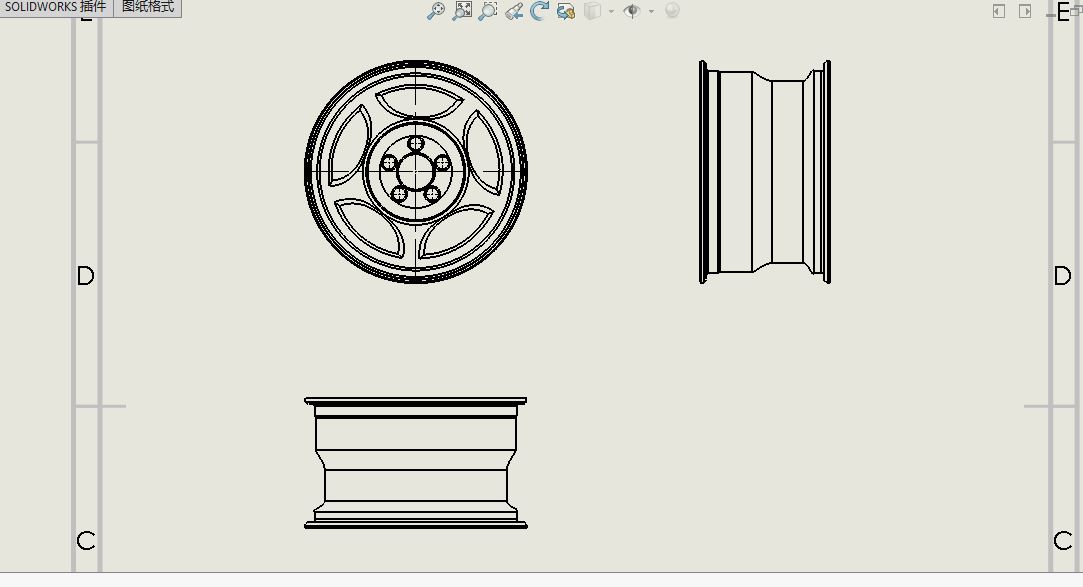Click the magnifier with four-way arrows icon
Screen dimensions: 1083x587
coord(436,10)
